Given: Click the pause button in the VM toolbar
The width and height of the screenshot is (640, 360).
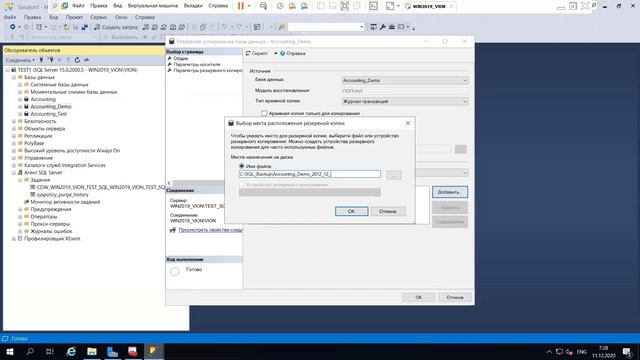Looking at the screenshot, I should click(241, 6).
